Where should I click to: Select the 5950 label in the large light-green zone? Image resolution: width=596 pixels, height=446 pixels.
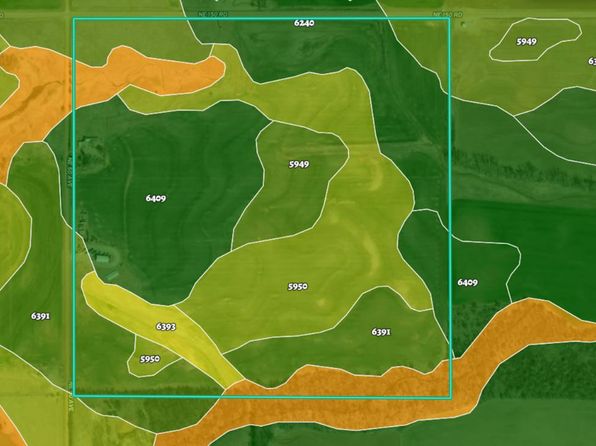click(298, 286)
